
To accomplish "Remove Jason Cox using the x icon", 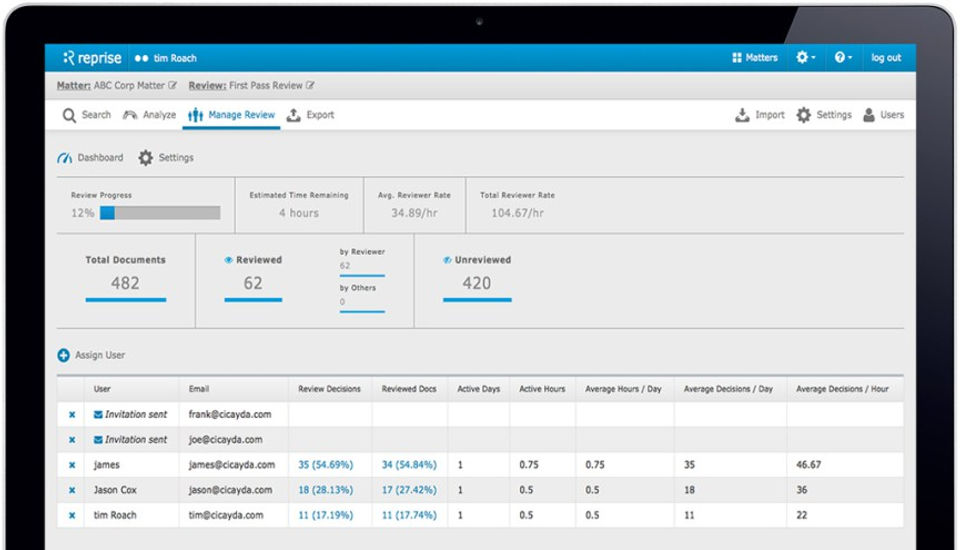I will click(72, 490).
